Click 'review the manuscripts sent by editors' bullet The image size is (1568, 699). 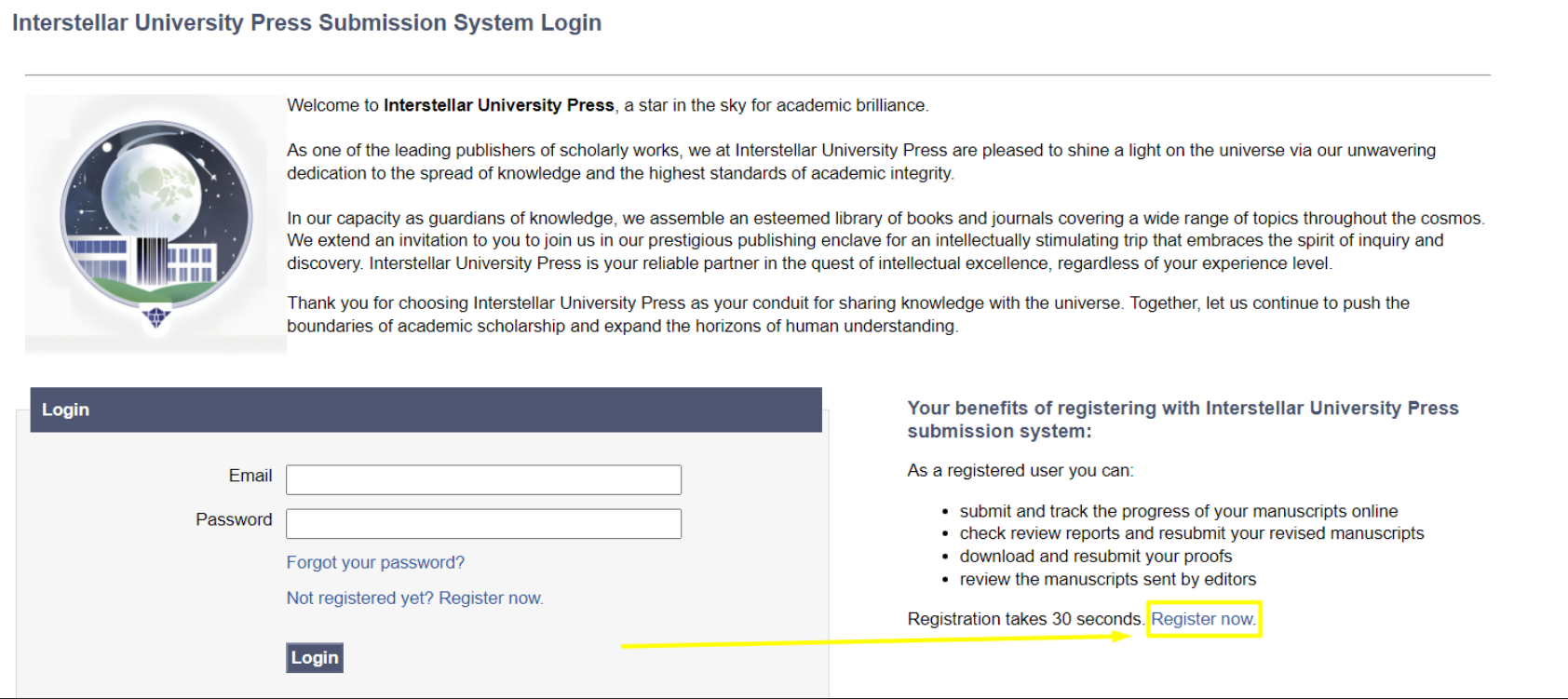(x=1107, y=580)
